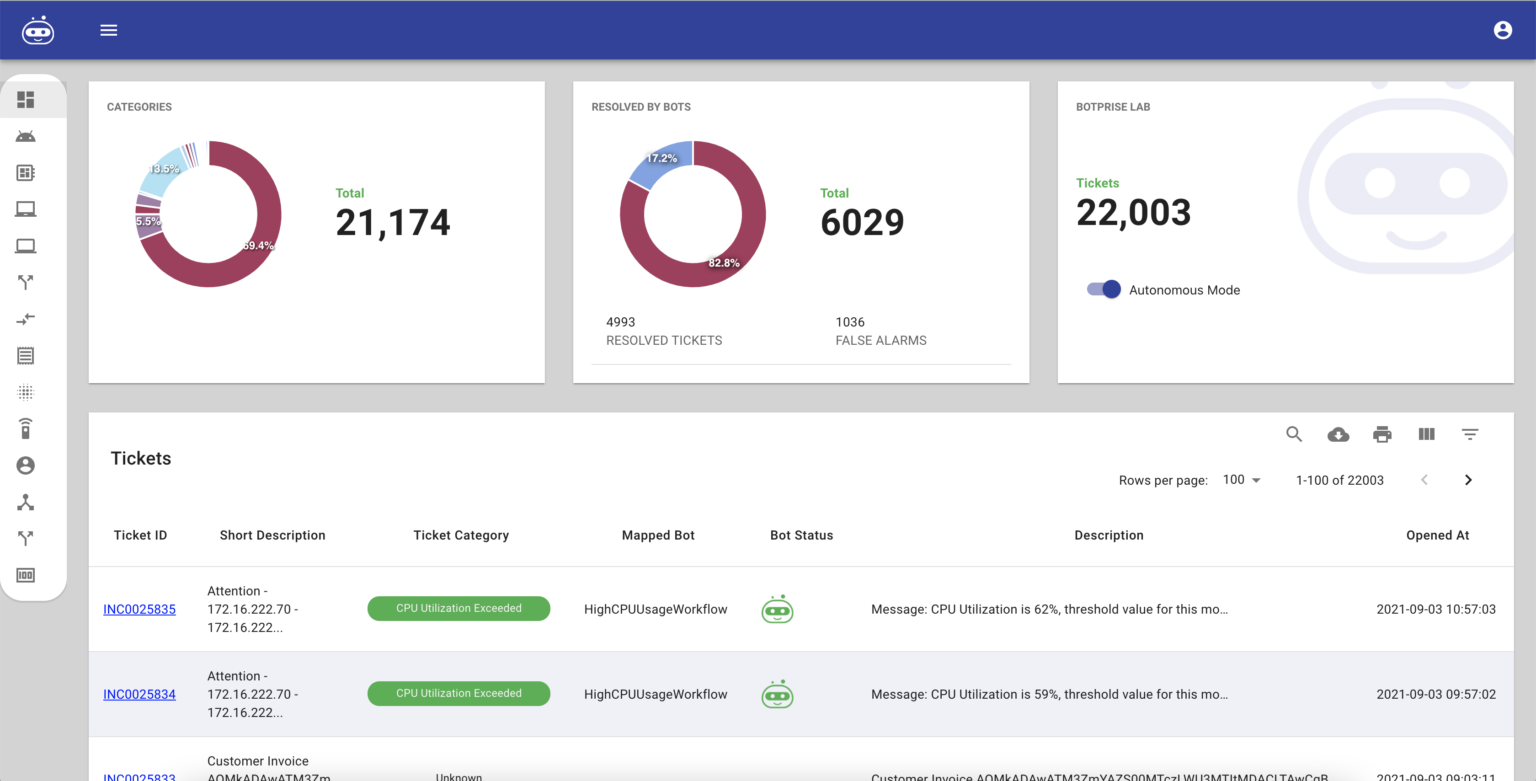The image size is (1536, 781).
Task: Click opened time 2021-09-03 10:57:03
Action: point(1436,609)
